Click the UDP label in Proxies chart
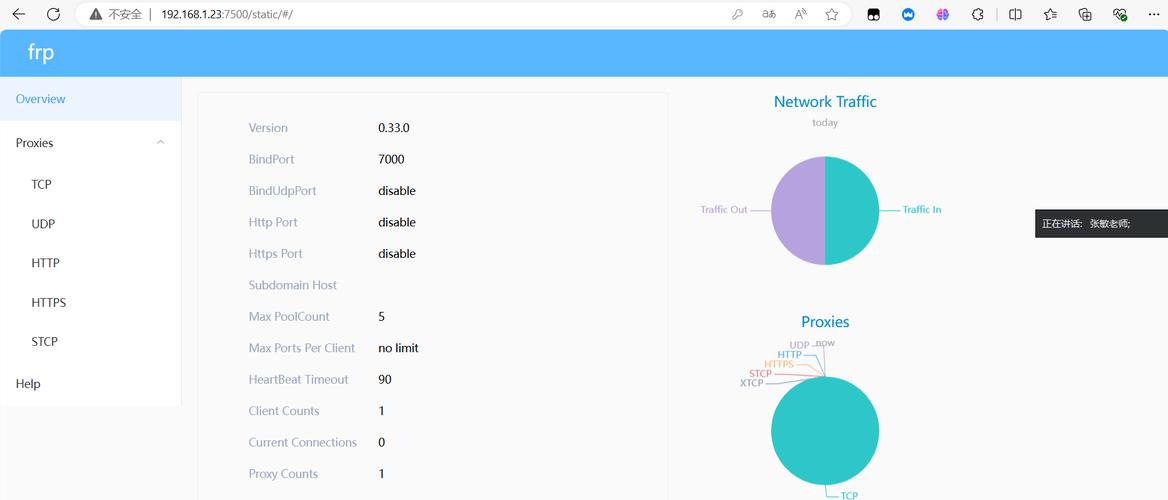The height and width of the screenshot is (500, 1168). (799, 345)
